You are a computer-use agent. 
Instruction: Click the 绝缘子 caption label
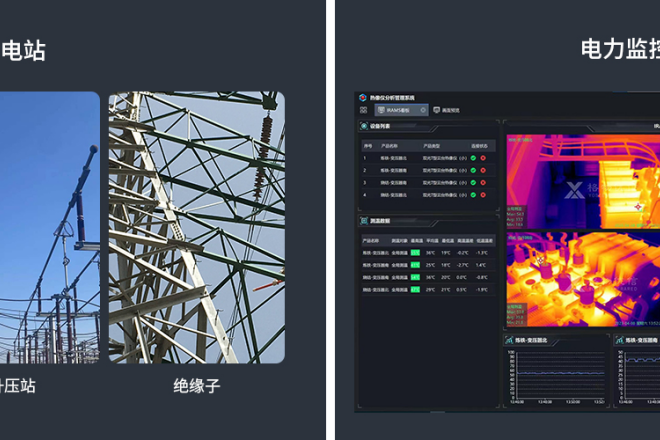point(196,385)
